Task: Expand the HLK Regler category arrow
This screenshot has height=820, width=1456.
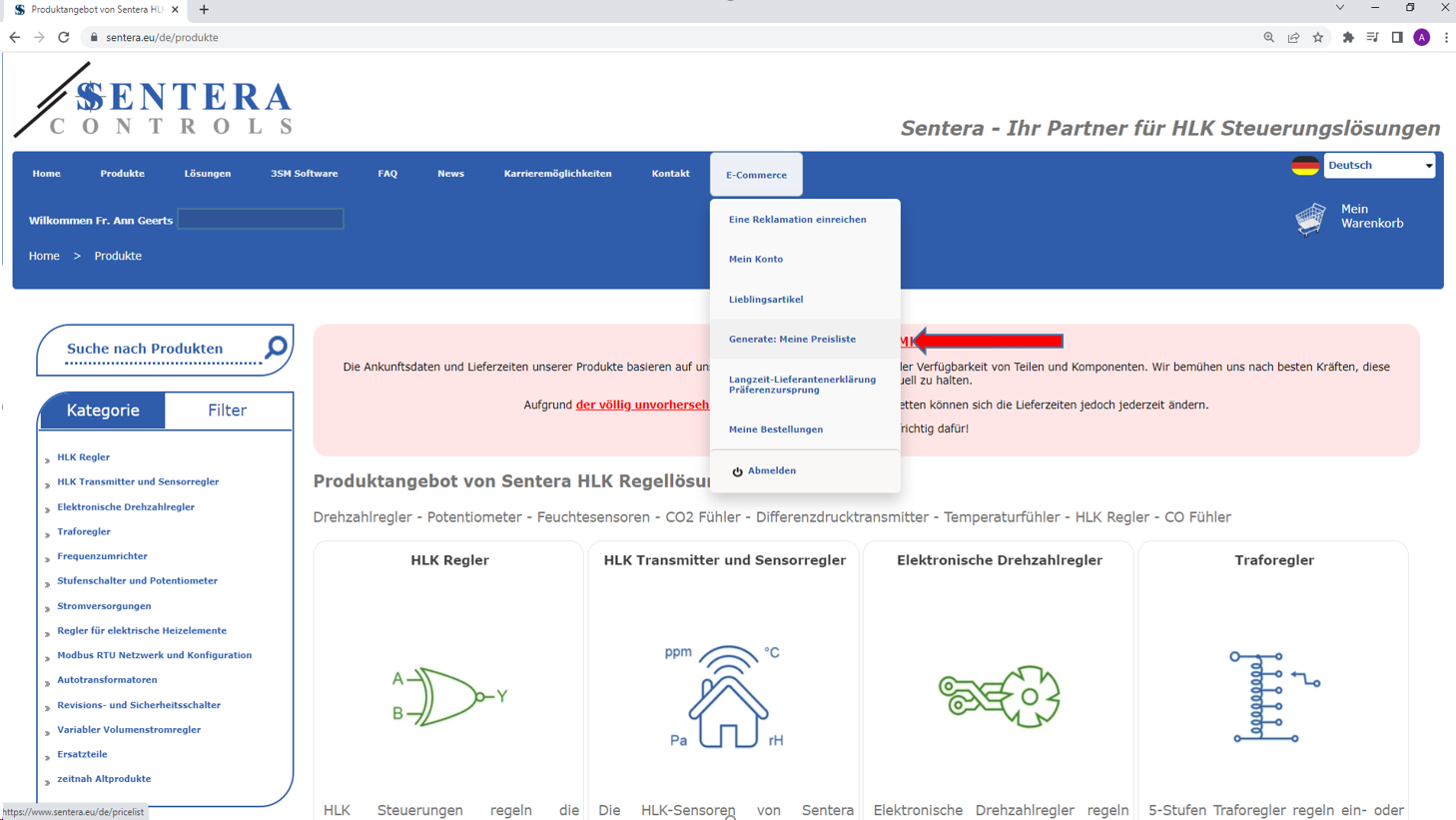Action: tap(47, 460)
